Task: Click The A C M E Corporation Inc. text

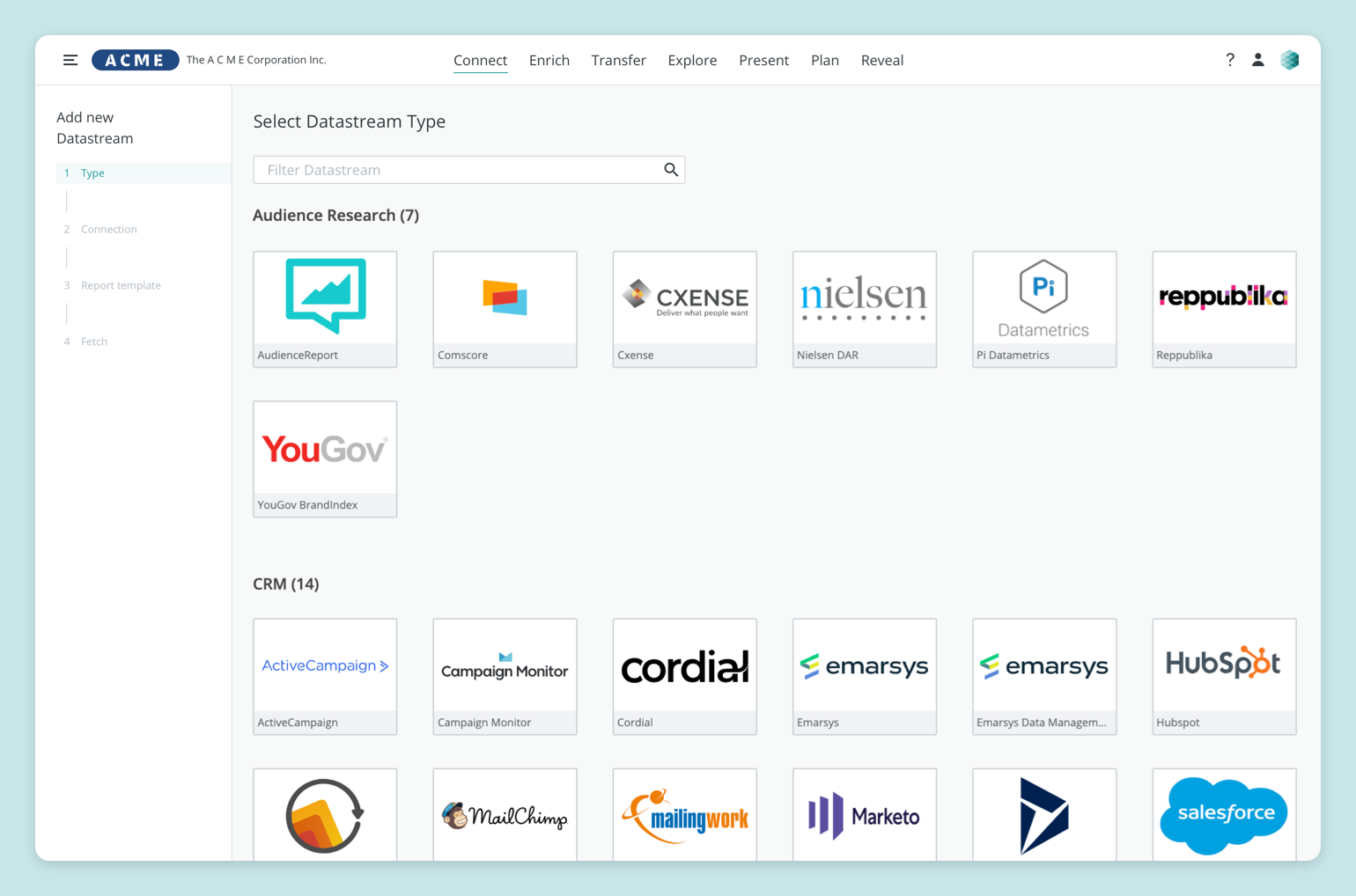Action: pos(256,60)
